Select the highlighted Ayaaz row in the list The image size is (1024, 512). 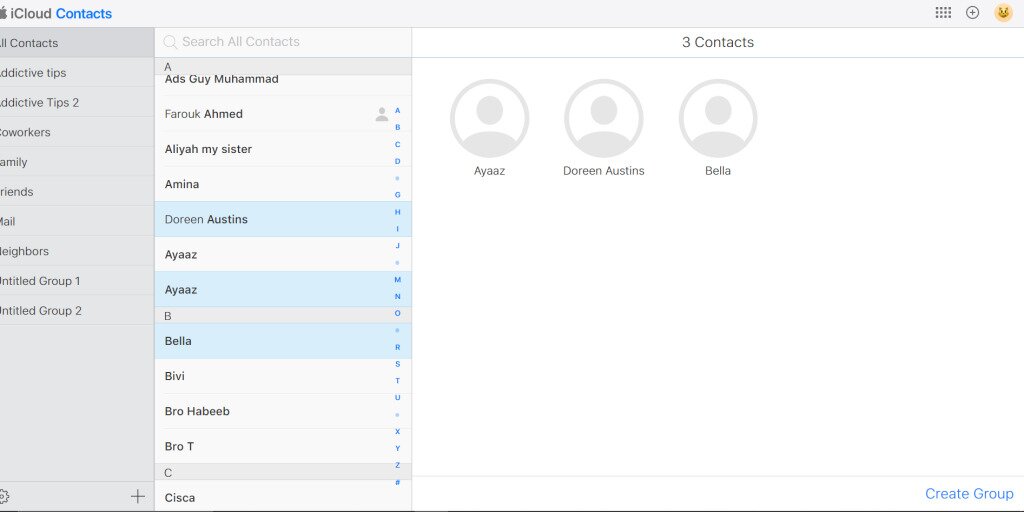click(283, 289)
